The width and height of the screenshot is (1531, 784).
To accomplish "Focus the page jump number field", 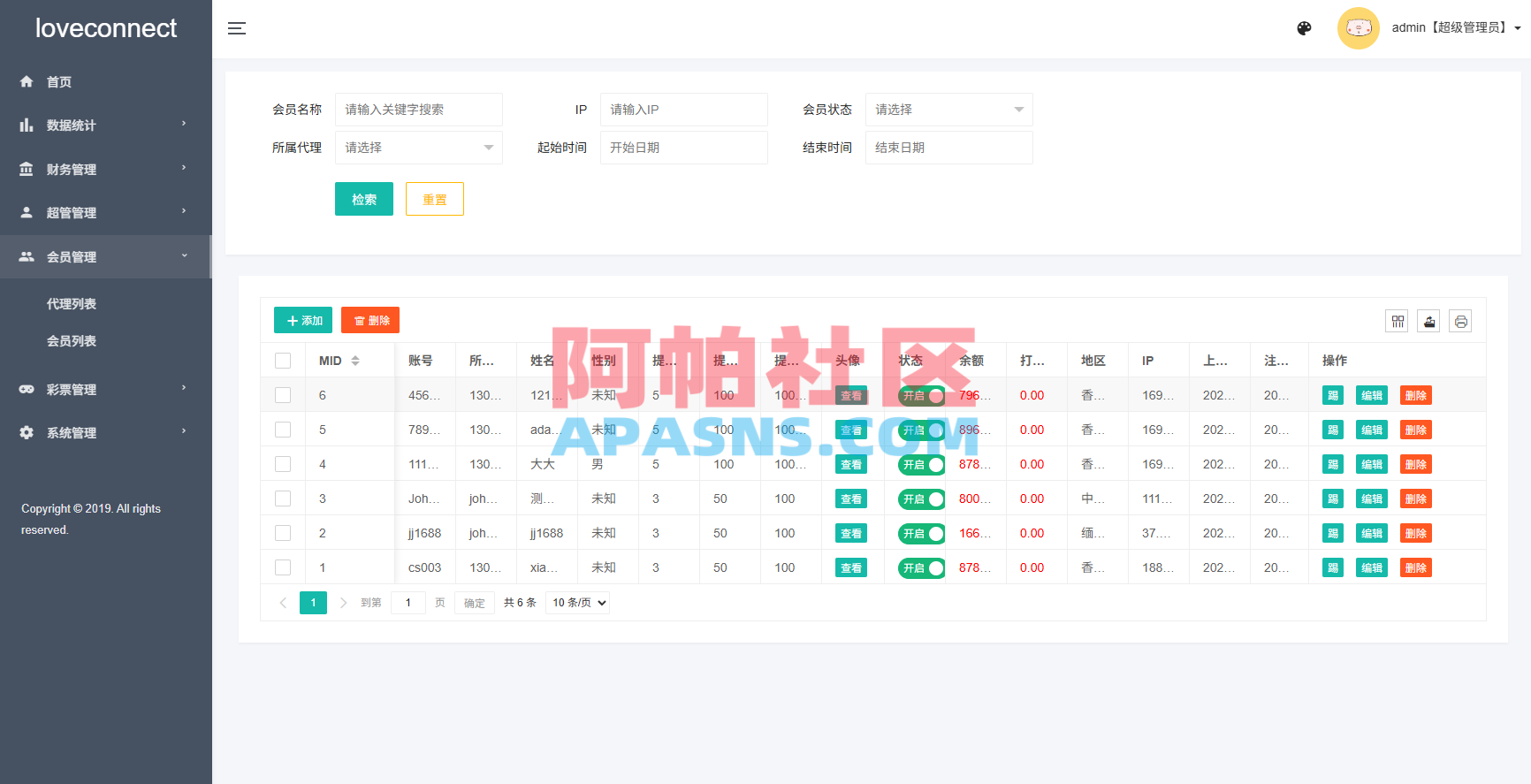I will 408,603.
